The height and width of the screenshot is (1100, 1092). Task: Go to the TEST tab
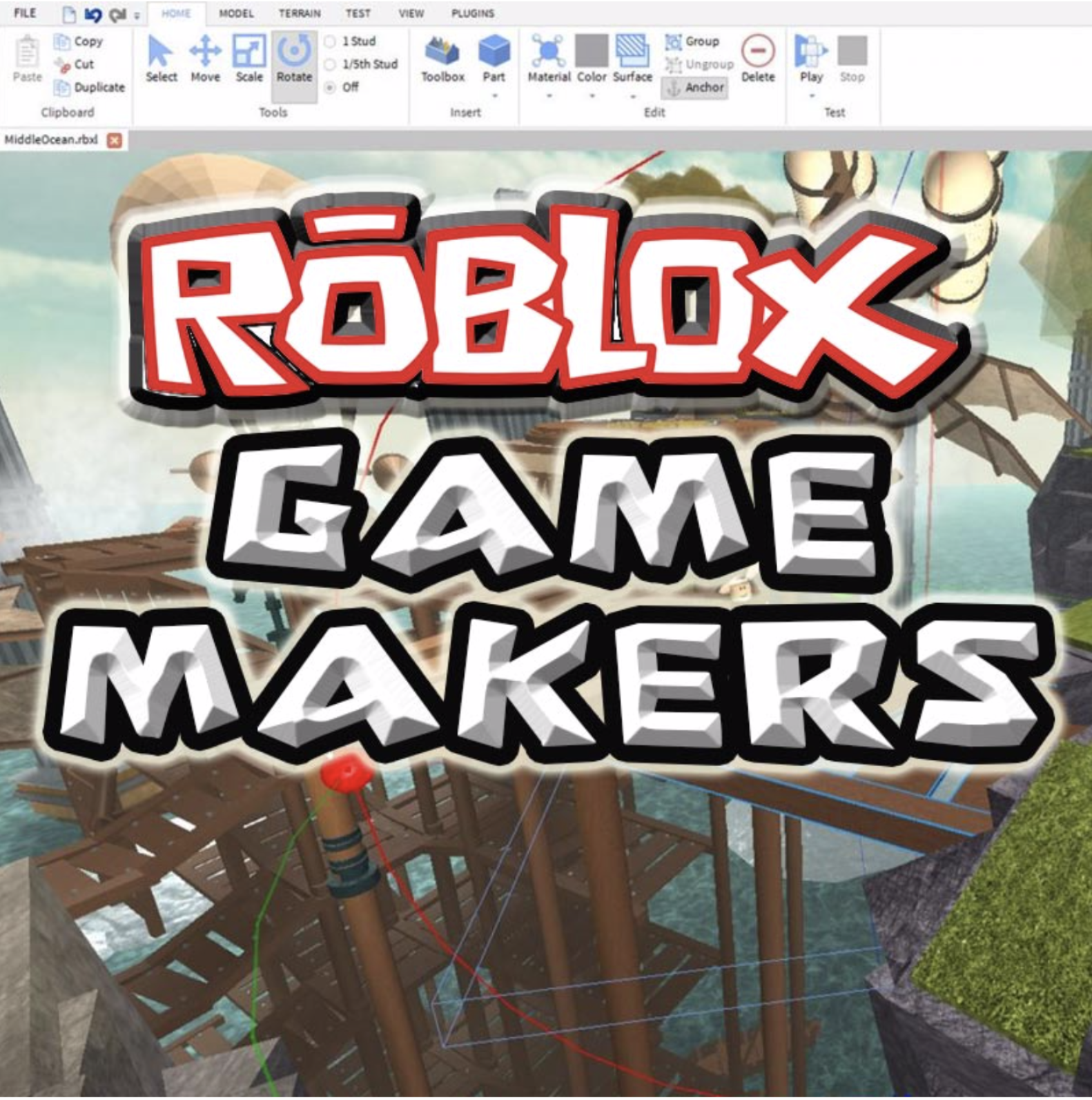click(358, 13)
